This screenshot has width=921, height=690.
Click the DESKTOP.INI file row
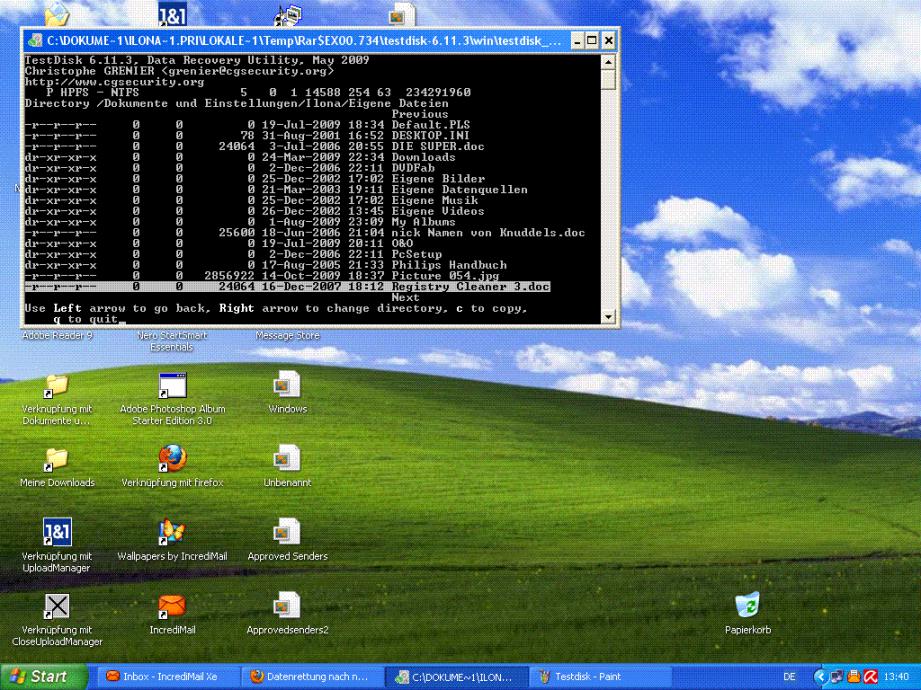(x=247, y=136)
